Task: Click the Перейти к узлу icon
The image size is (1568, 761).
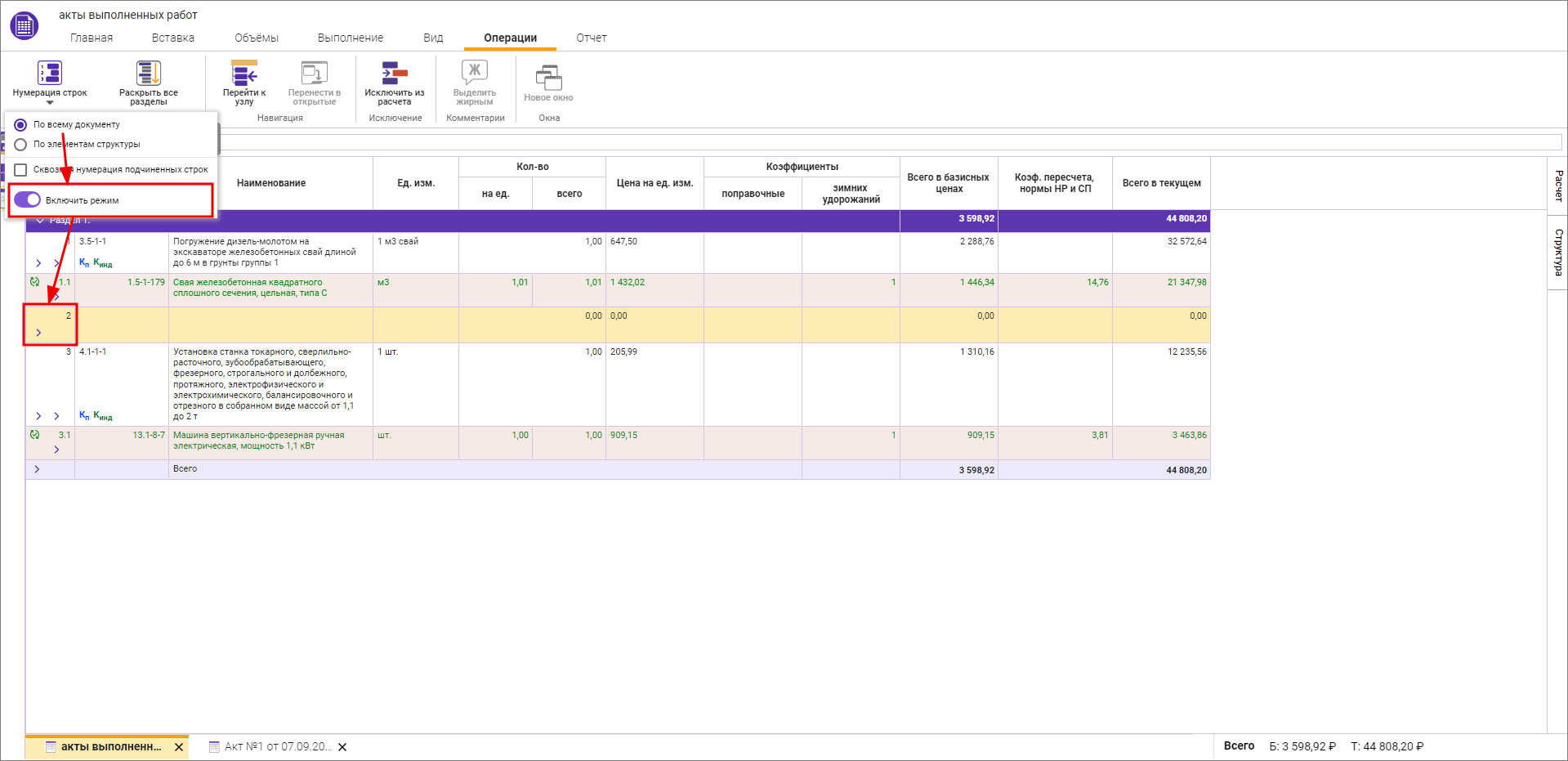Action: coord(243,74)
